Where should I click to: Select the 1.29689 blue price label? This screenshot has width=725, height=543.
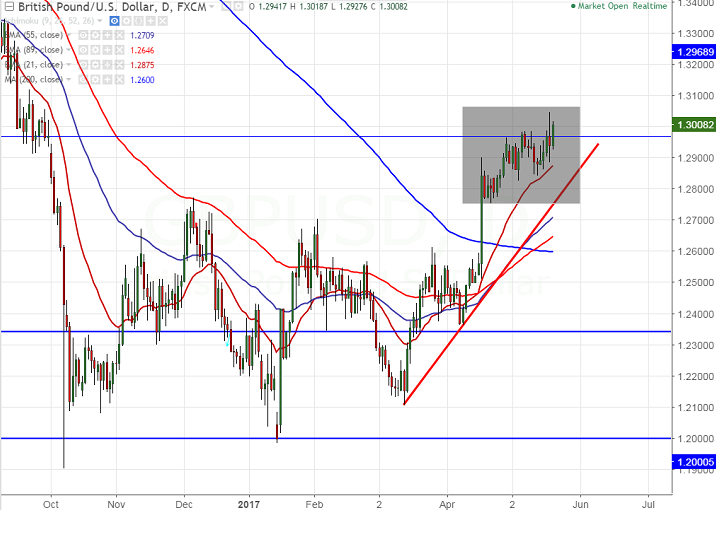tap(695, 52)
